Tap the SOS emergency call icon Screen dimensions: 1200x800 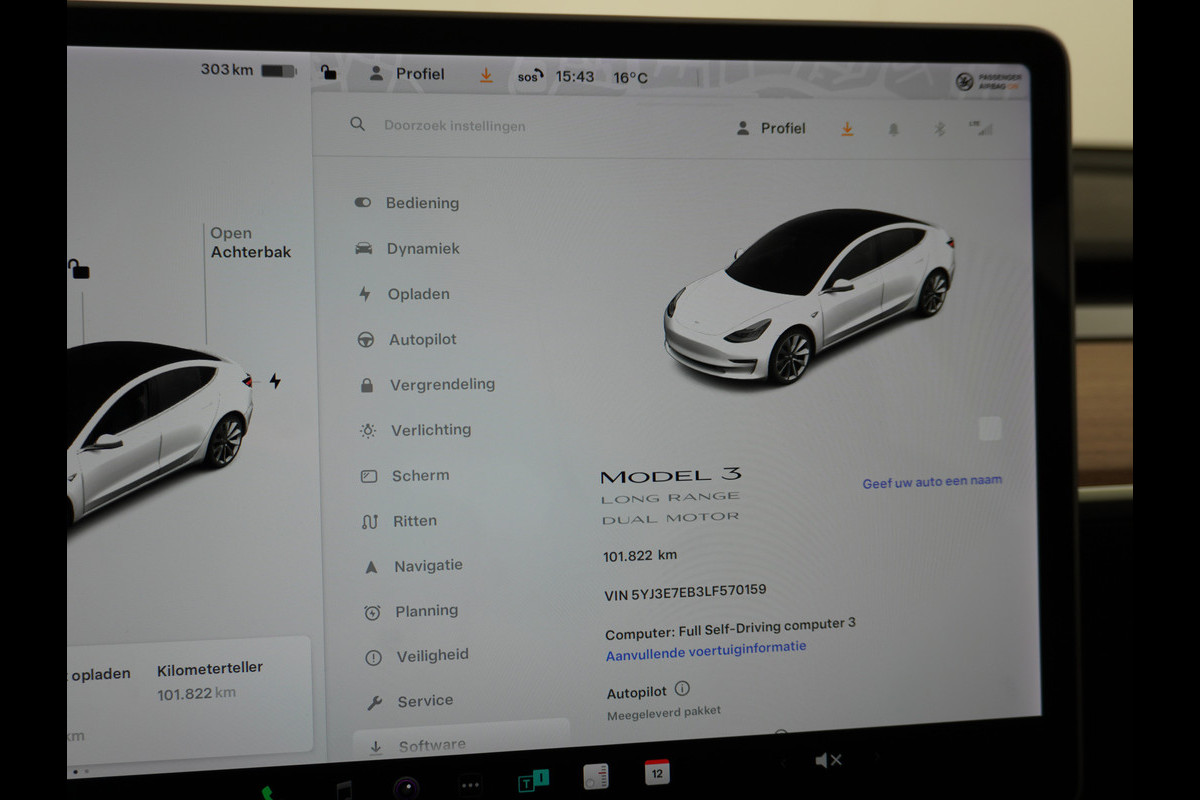tap(530, 76)
